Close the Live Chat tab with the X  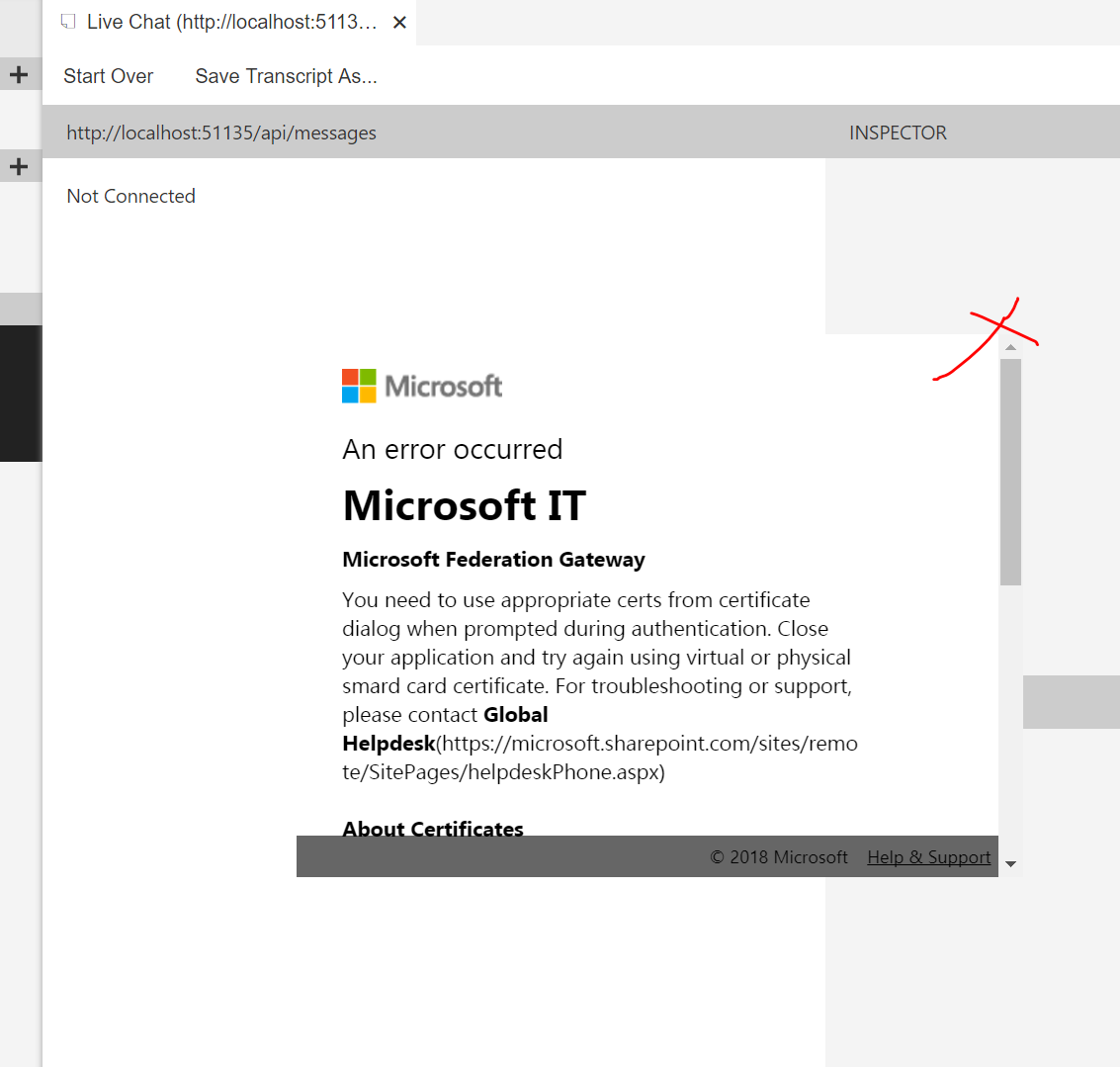[399, 21]
